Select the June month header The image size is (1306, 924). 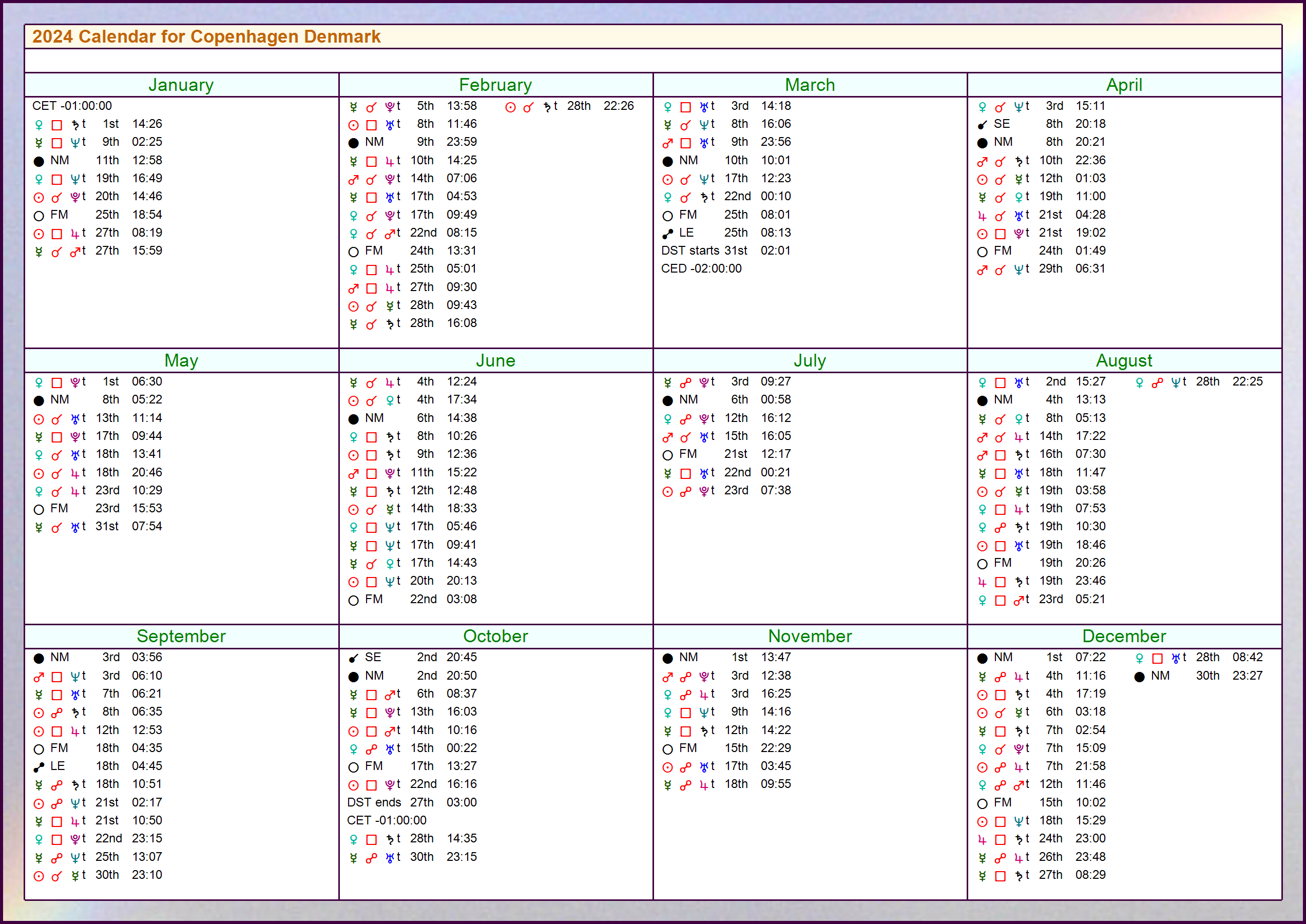[496, 361]
